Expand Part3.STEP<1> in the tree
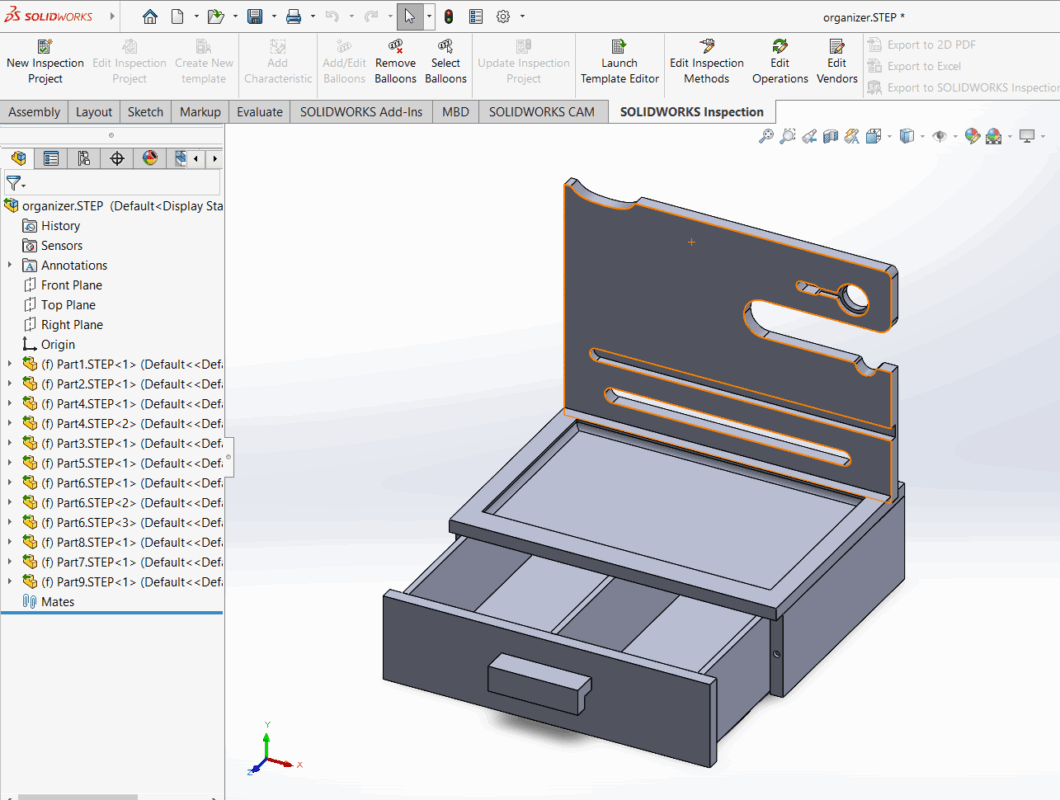Viewport: 1060px width, 800px height. 9,443
